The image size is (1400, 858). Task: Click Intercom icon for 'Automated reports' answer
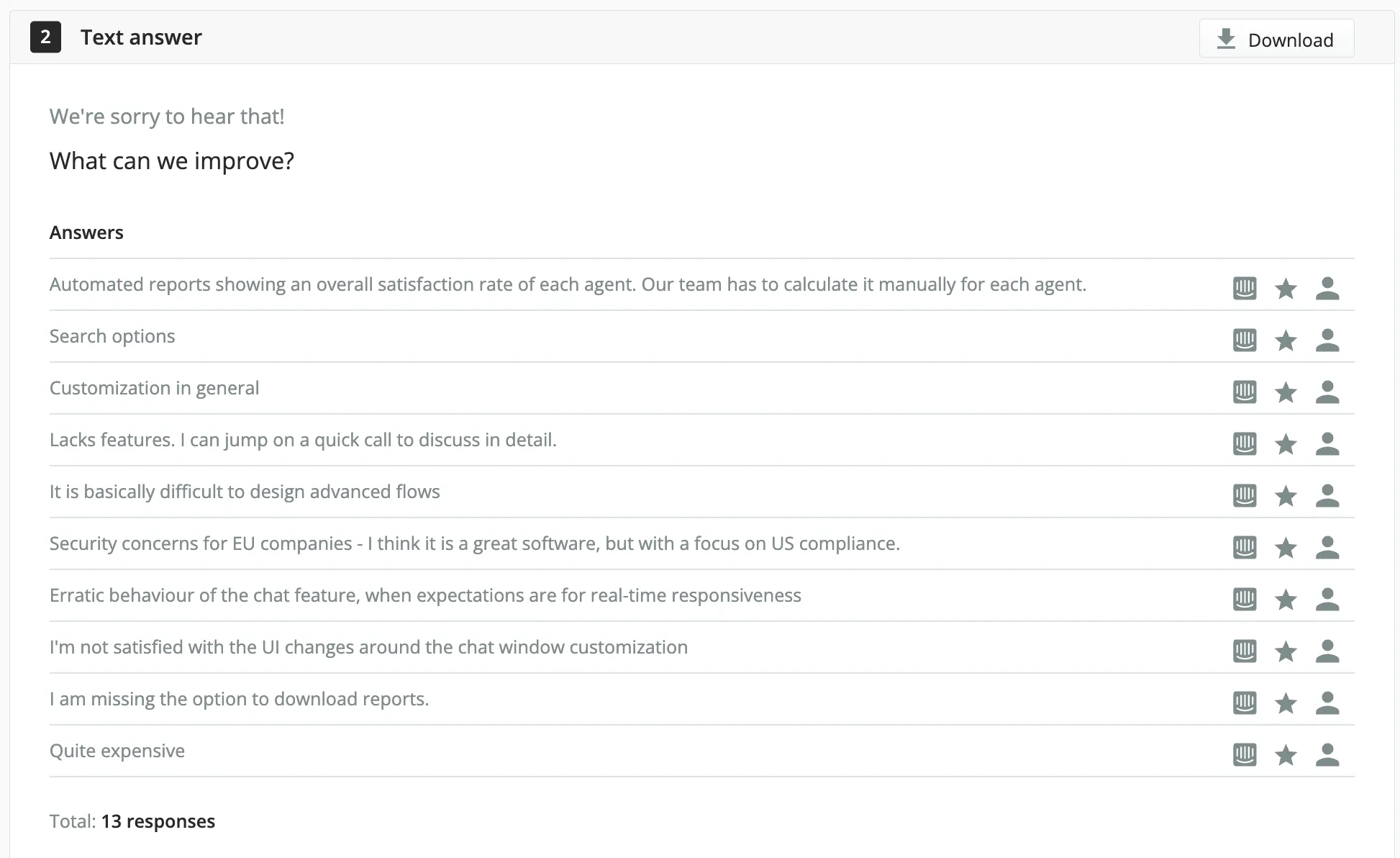point(1245,288)
